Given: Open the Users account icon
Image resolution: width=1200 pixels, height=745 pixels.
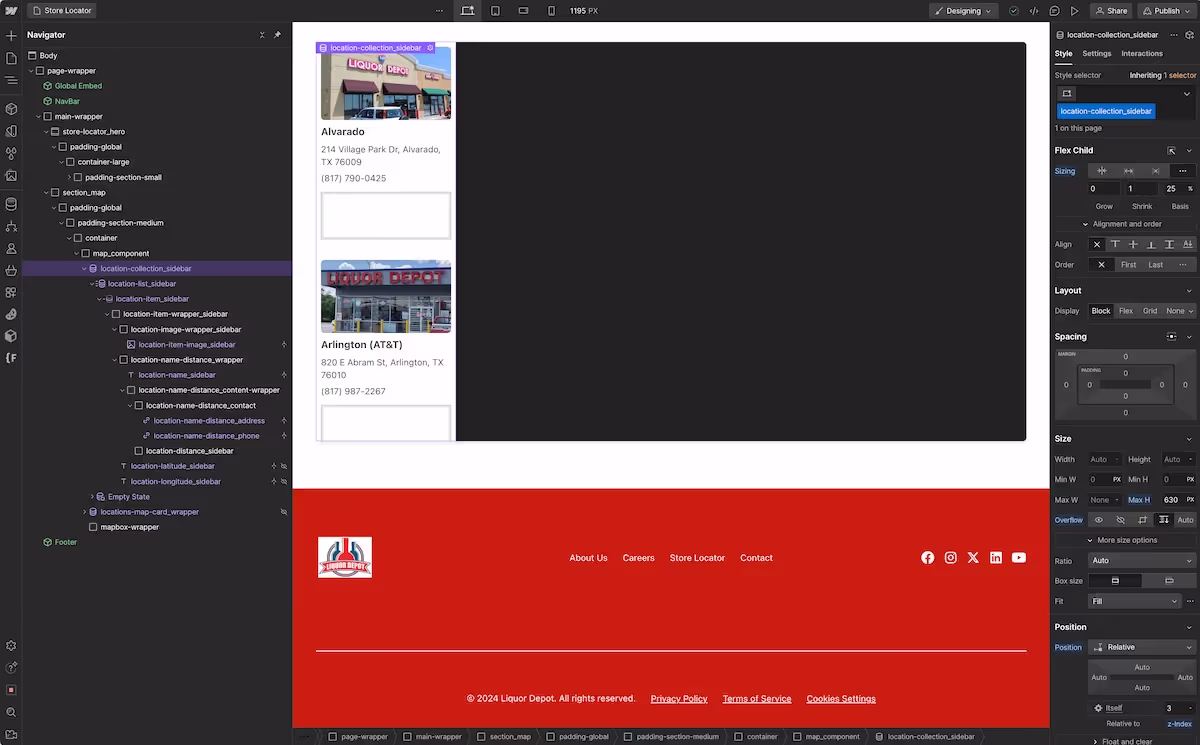Looking at the screenshot, I should click(11, 248).
